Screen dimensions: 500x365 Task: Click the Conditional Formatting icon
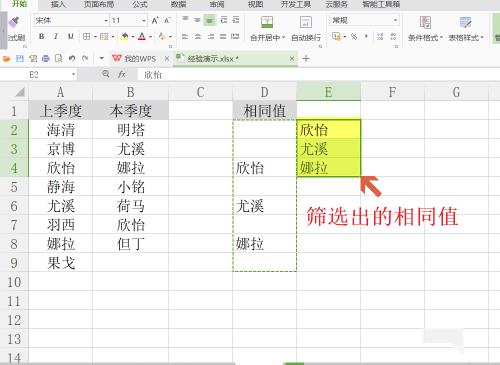[x=425, y=22]
